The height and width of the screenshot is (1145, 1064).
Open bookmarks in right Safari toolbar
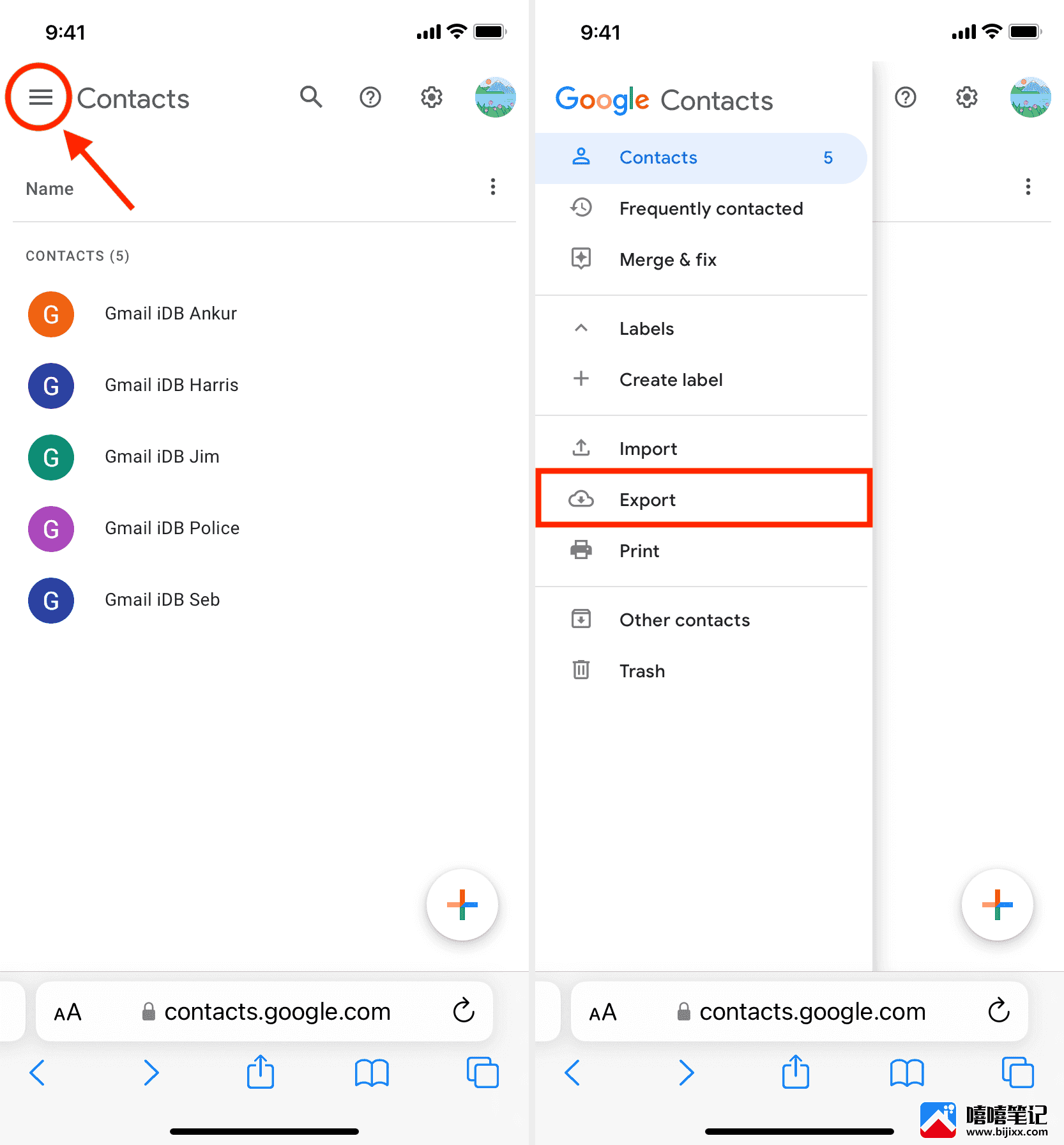(x=907, y=1072)
